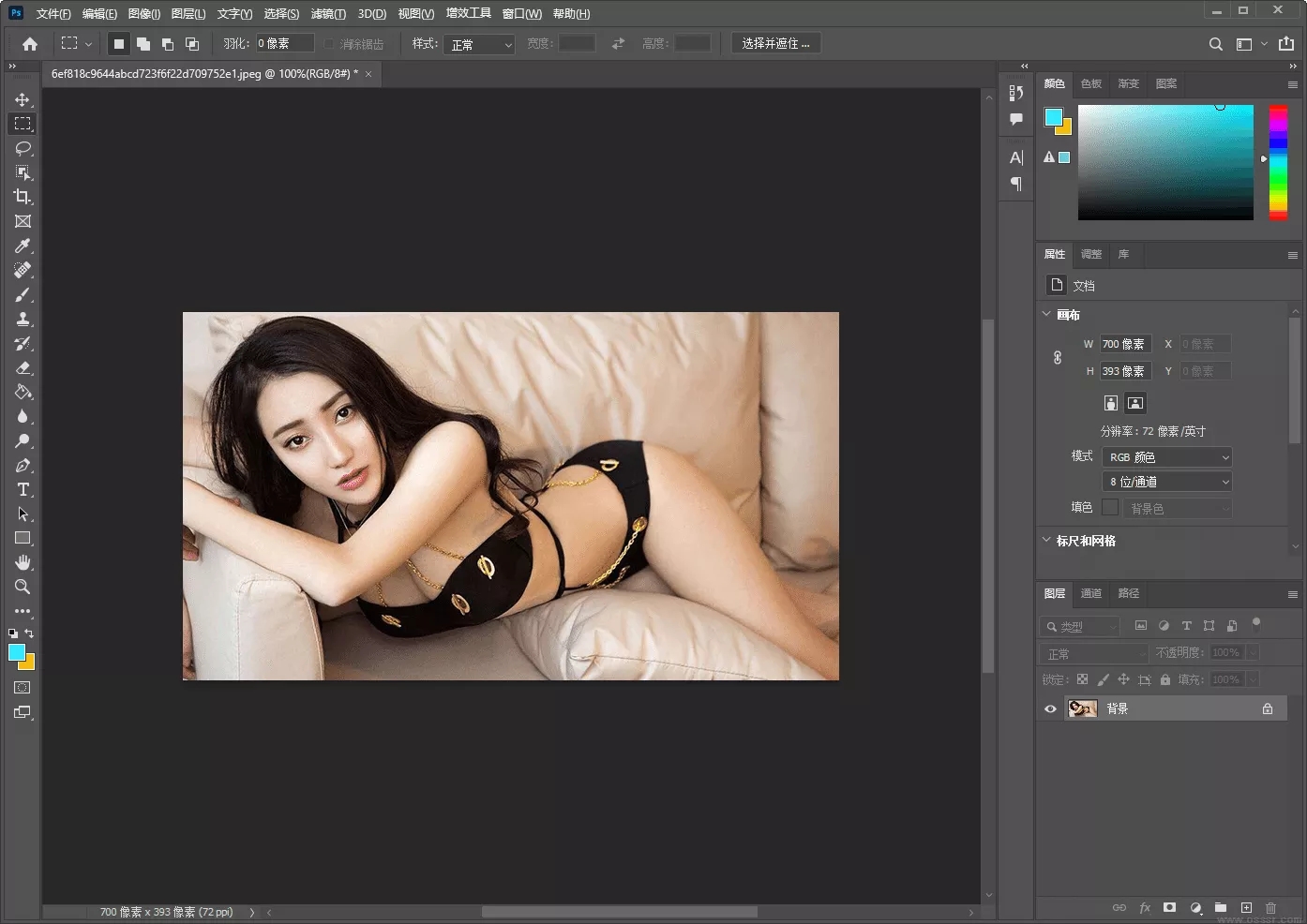Viewport: 1307px width, 924px height.
Task: Select the Hand tool
Action: (x=23, y=562)
